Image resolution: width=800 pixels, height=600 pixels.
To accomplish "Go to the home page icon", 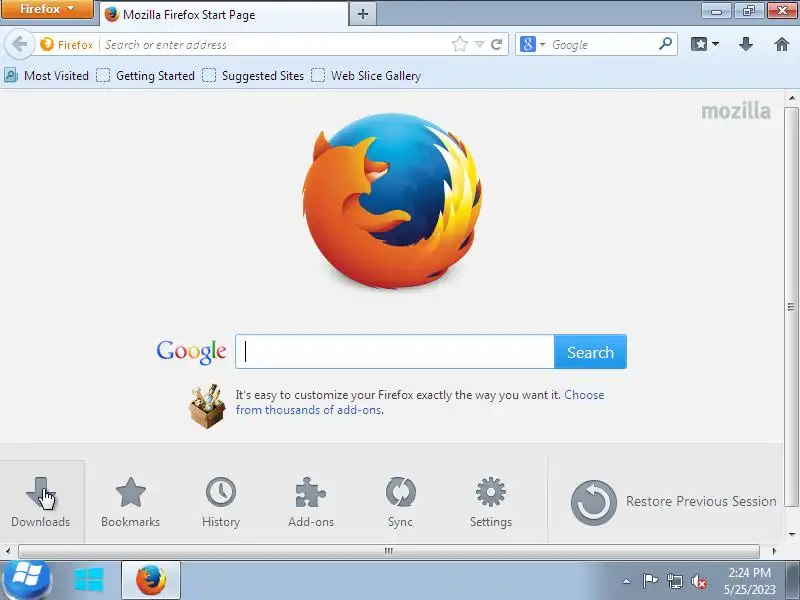I will pyautogui.click(x=782, y=44).
